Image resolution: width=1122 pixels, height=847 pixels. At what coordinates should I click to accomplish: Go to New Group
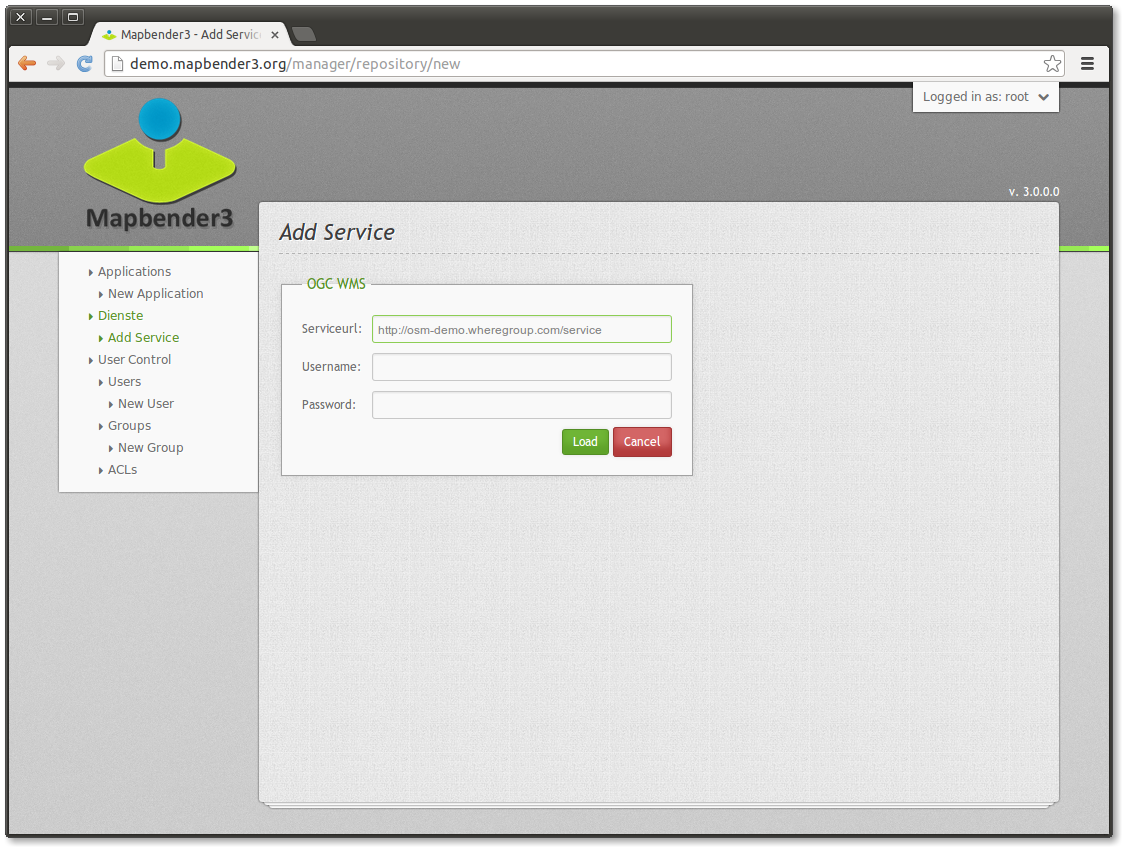(150, 448)
